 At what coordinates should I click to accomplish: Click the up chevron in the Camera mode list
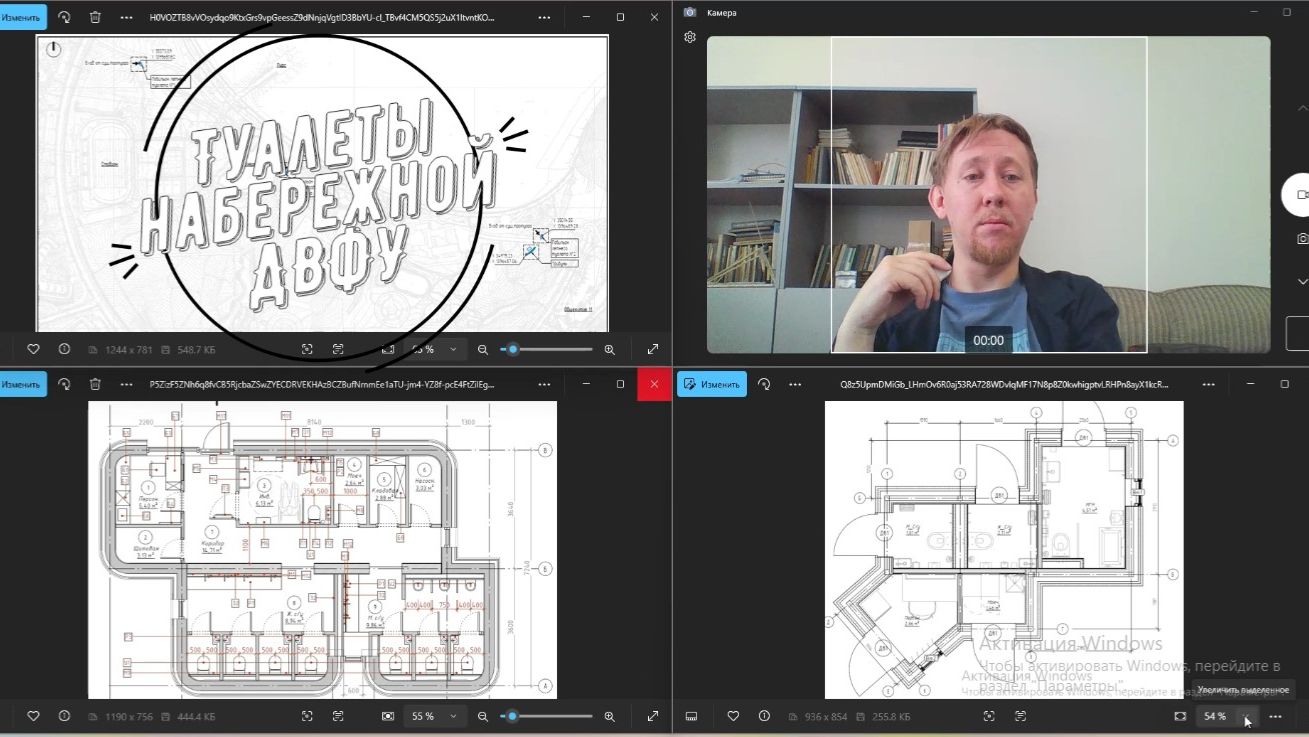pyautogui.click(x=1302, y=108)
